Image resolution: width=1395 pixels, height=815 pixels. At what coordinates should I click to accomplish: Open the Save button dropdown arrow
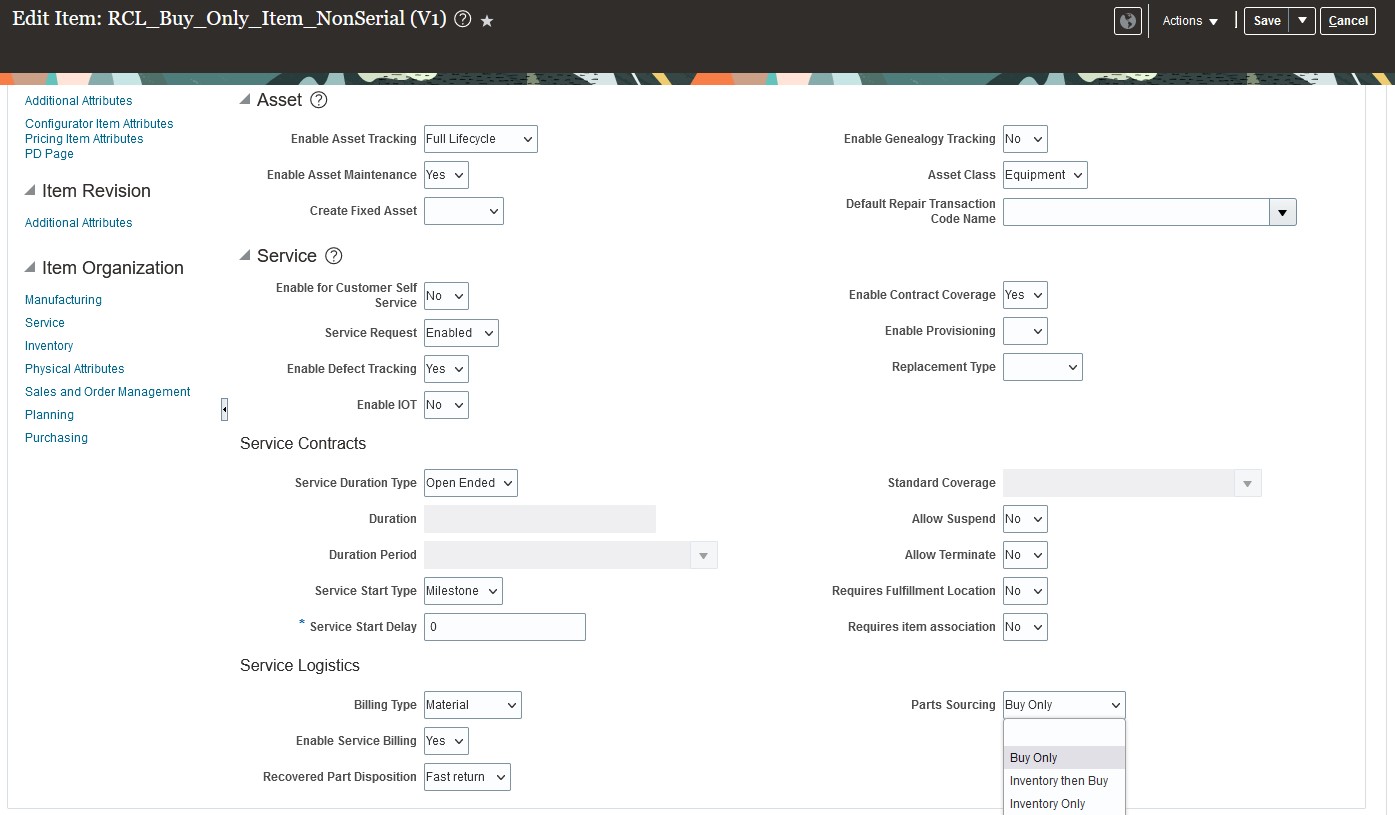pyautogui.click(x=1302, y=21)
